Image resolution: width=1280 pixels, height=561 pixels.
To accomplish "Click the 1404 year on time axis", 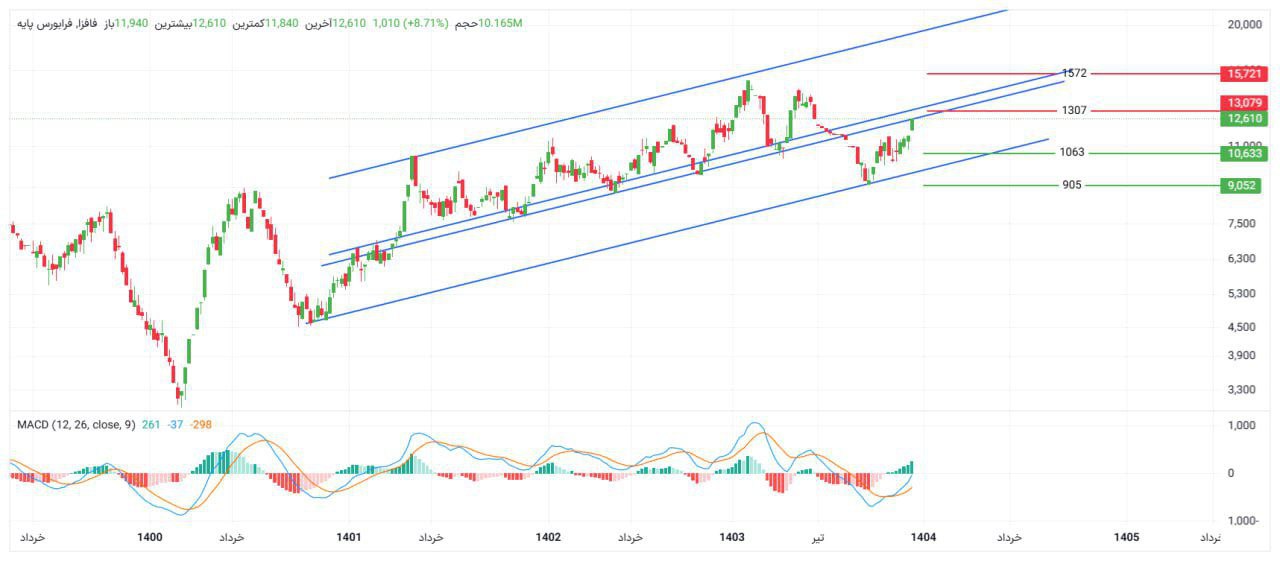I will (x=922, y=538).
